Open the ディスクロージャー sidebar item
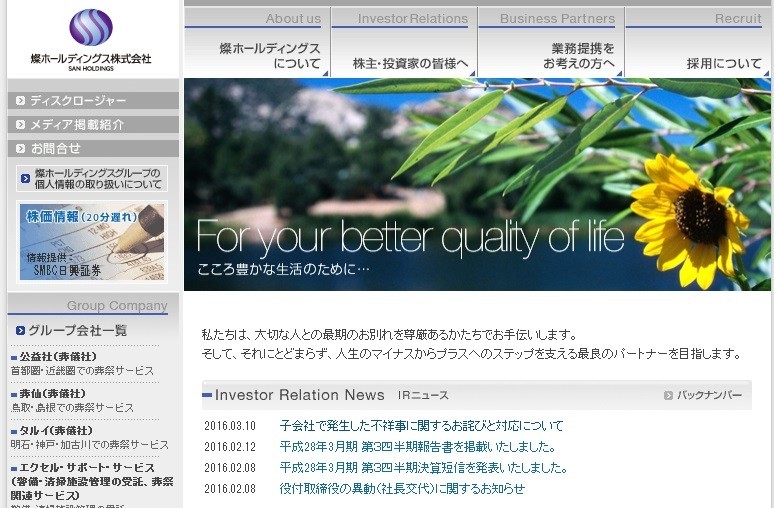 pos(93,100)
